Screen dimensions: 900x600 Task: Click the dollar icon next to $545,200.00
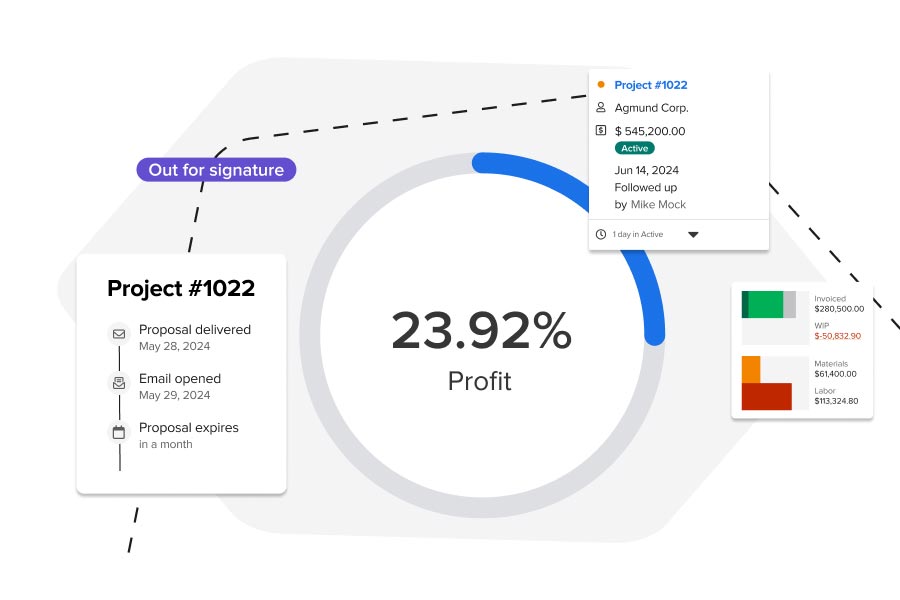pyautogui.click(x=600, y=130)
